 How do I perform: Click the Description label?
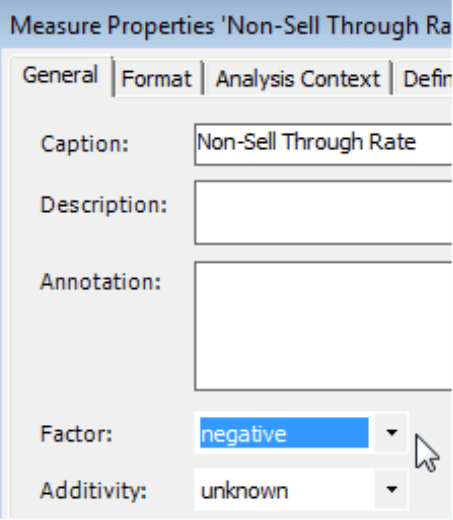(103, 205)
